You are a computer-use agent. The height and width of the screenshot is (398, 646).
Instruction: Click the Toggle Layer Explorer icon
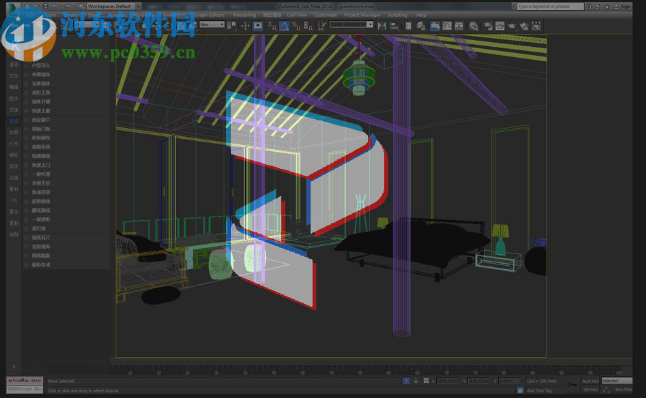pyautogui.click(x=421, y=26)
